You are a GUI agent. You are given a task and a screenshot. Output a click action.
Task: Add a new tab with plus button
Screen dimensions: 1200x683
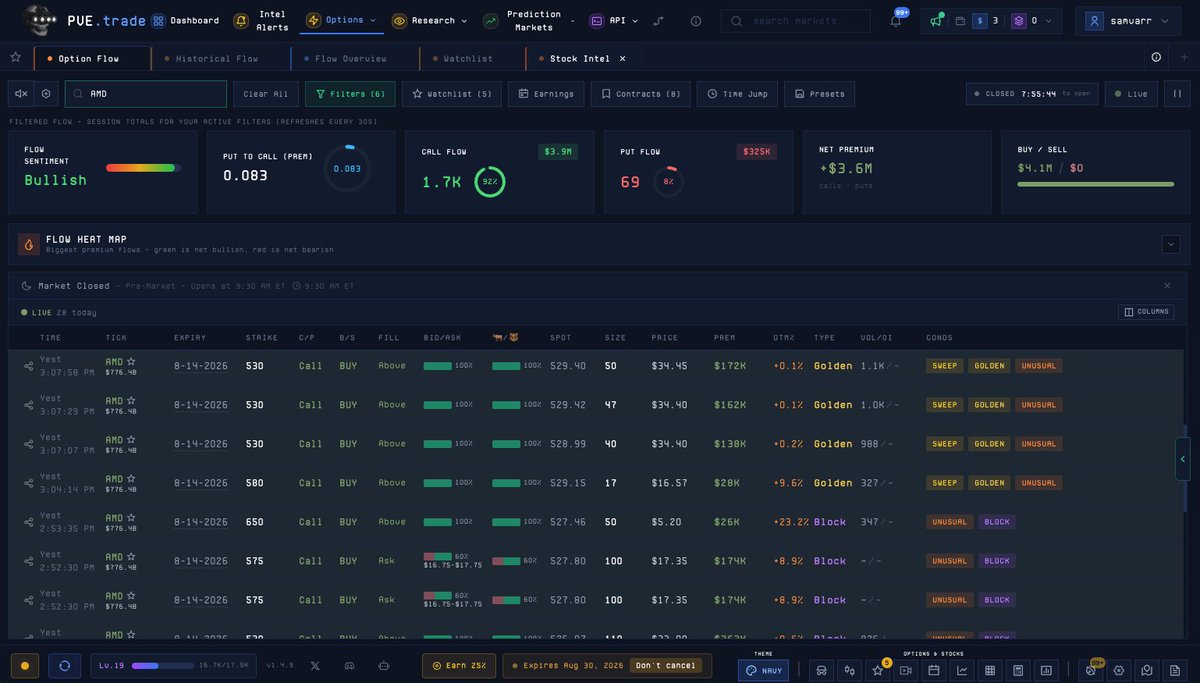(x=1183, y=58)
